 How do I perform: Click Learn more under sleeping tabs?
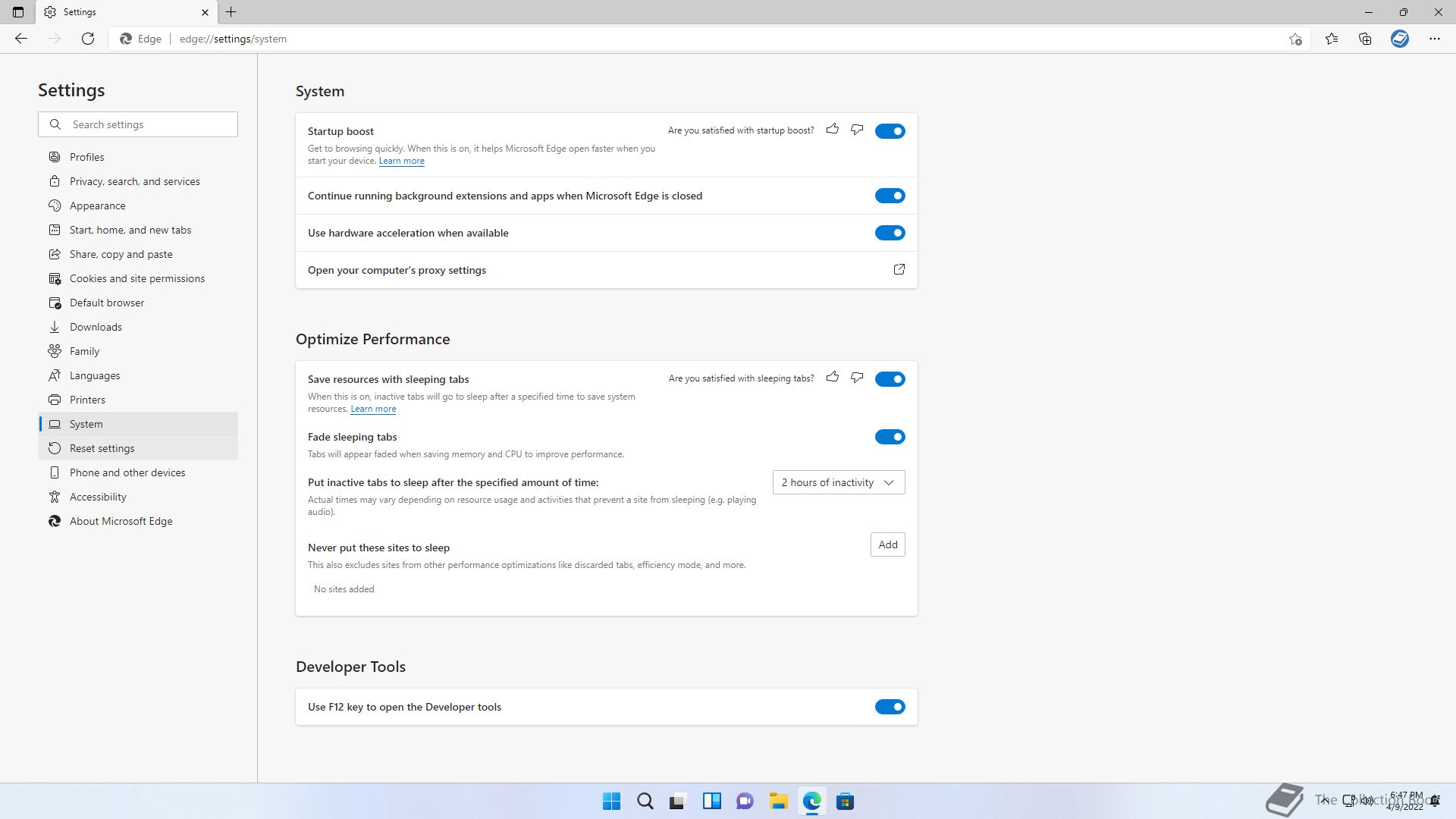click(x=373, y=409)
